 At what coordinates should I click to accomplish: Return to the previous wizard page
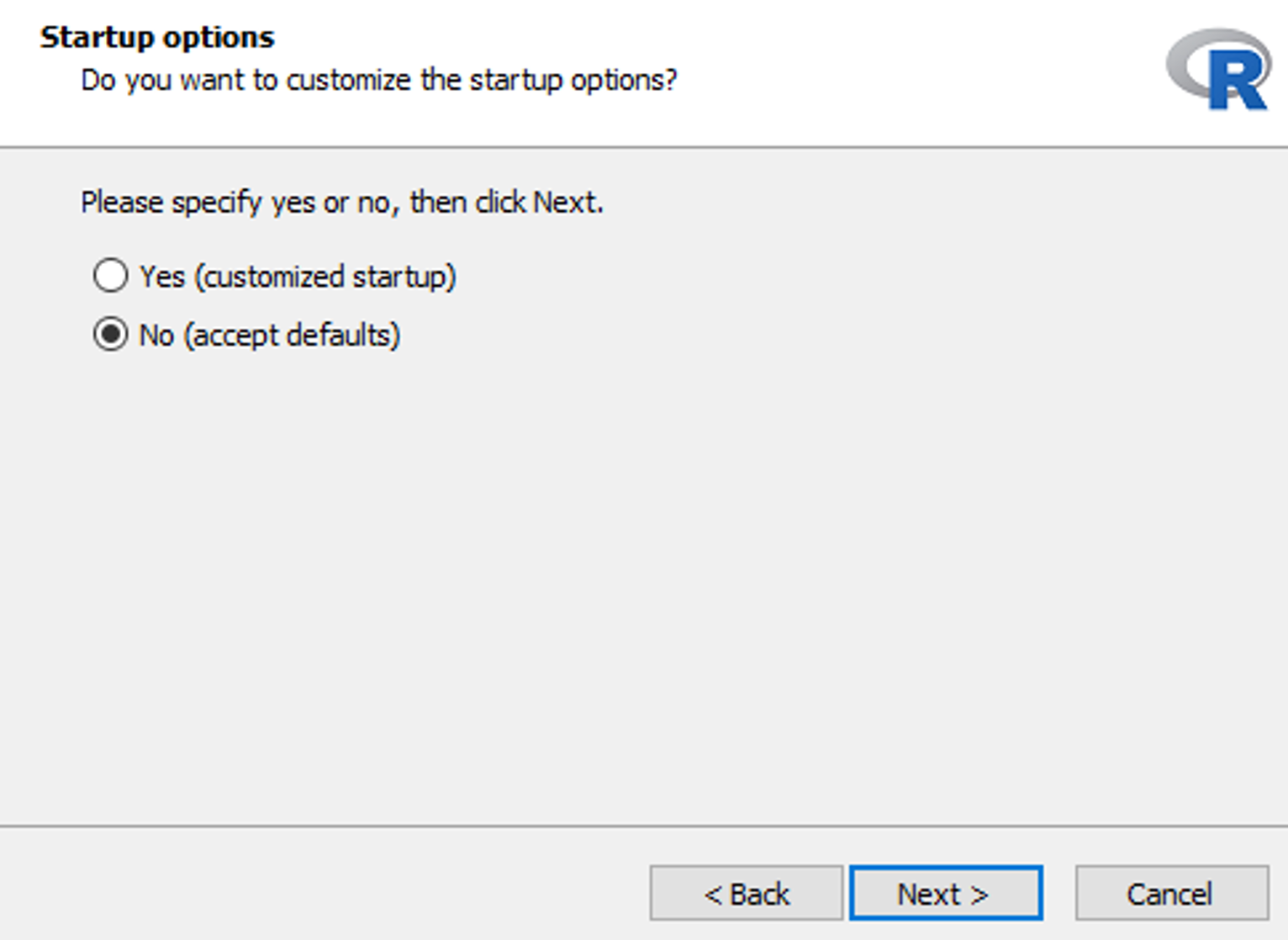tap(747, 893)
